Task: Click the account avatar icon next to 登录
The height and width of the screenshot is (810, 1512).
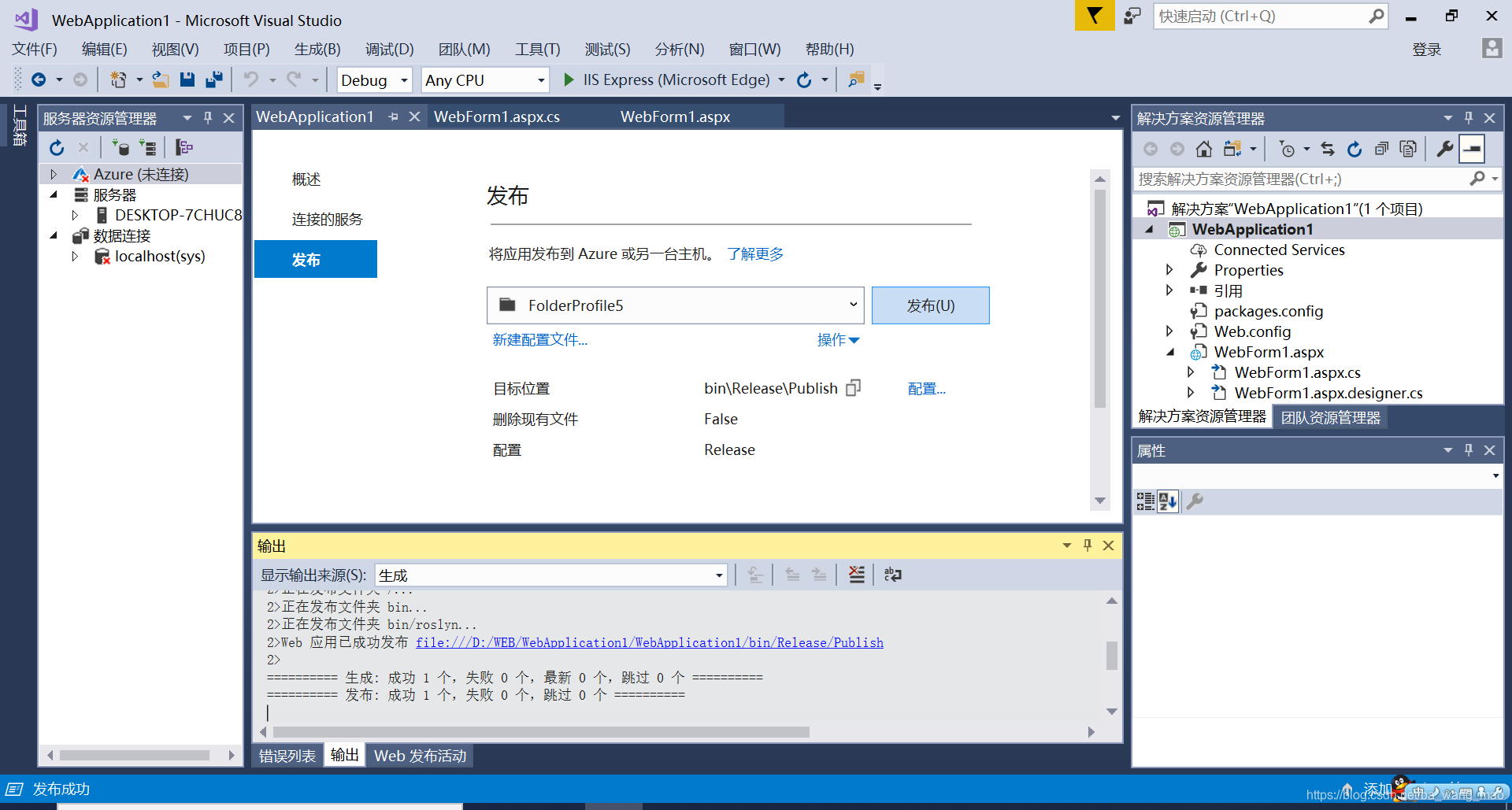Action: click(1492, 49)
